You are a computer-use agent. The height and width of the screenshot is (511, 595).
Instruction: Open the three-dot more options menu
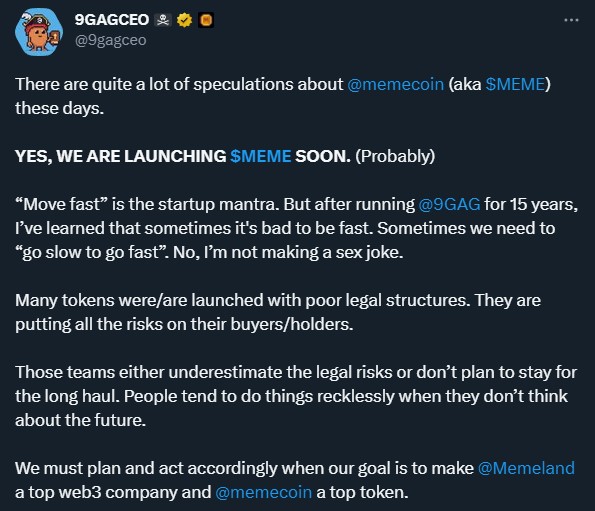[571, 20]
